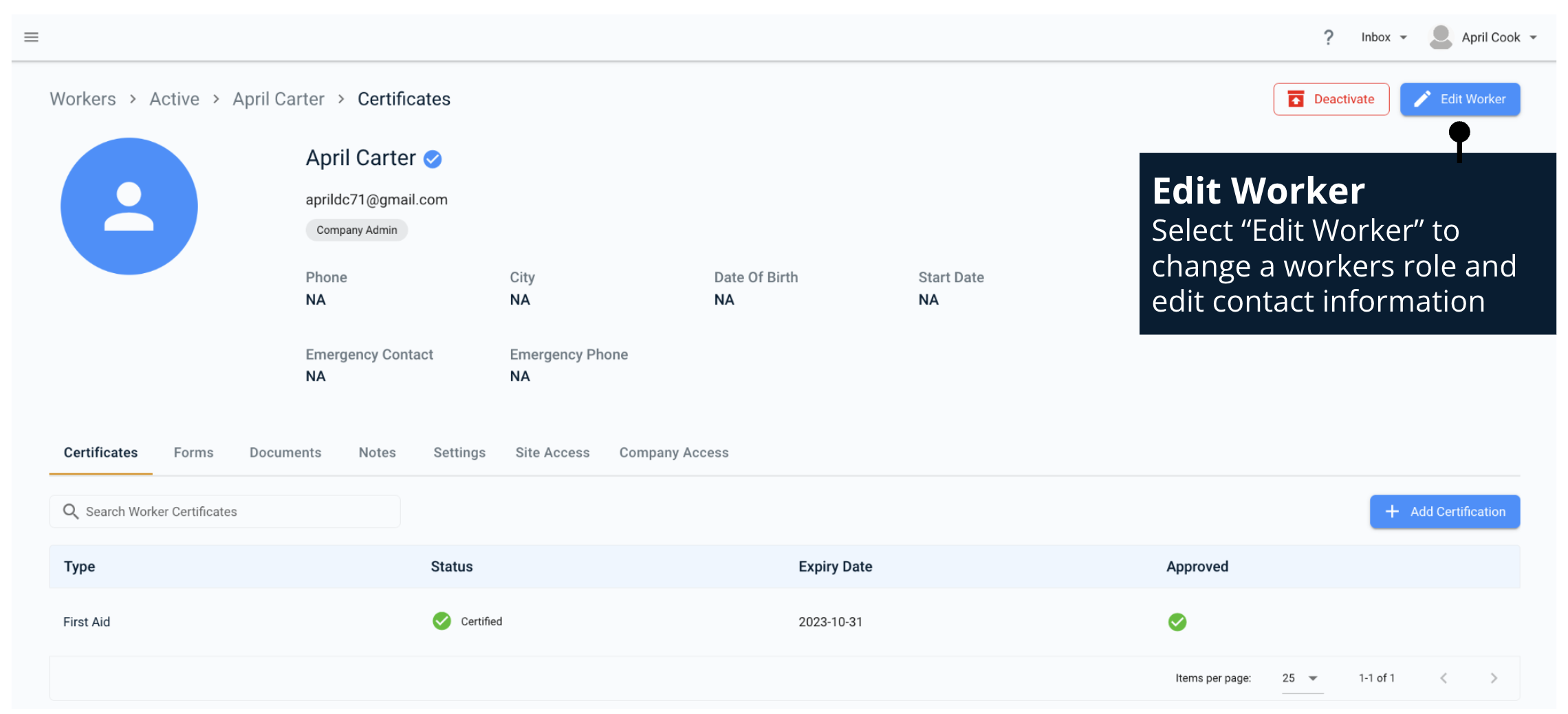1568x714 pixels.
Task: Select the pencil icon on Edit Worker
Action: pyautogui.click(x=1421, y=99)
